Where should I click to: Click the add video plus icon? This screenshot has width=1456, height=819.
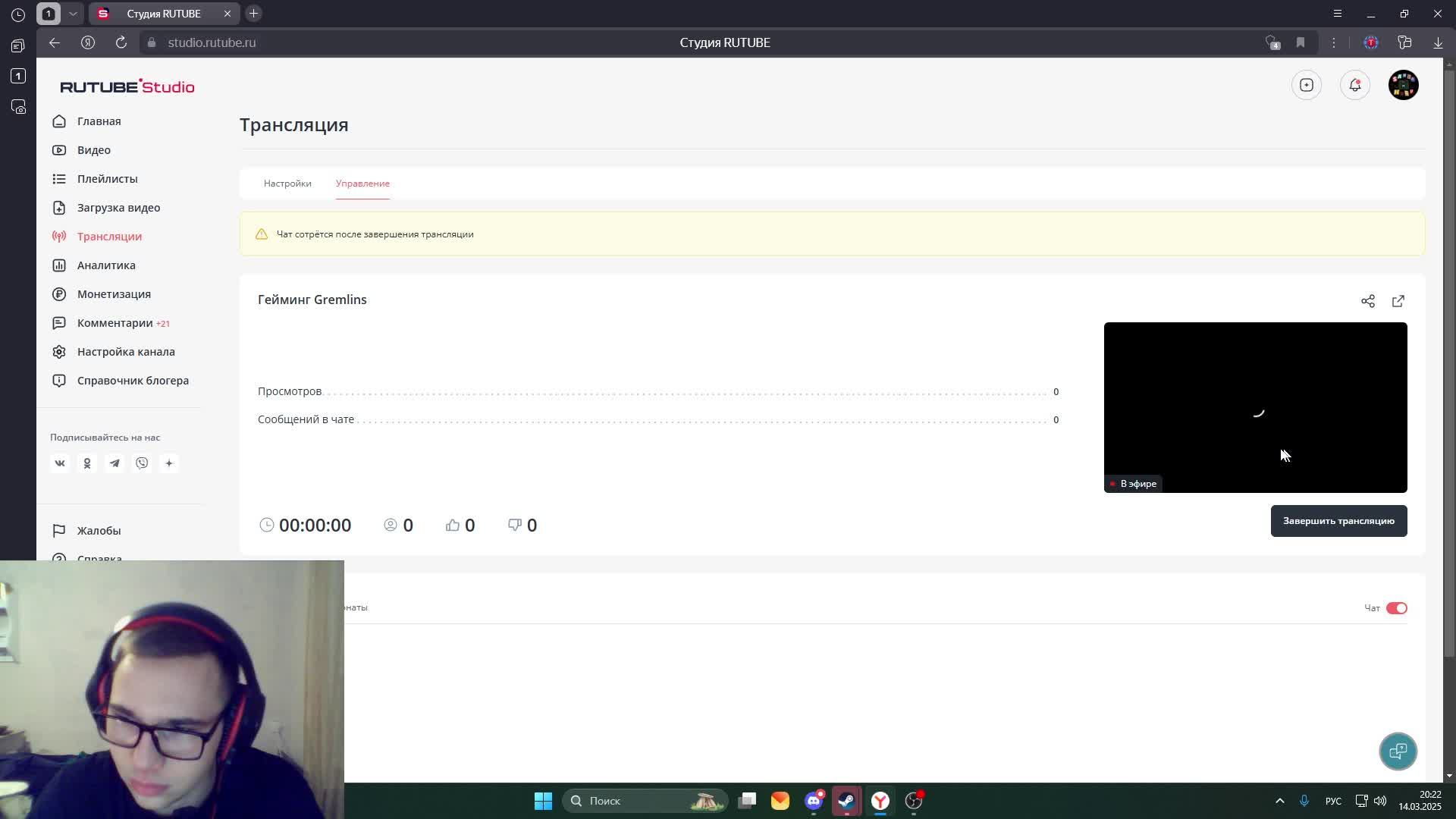[1306, 85]
